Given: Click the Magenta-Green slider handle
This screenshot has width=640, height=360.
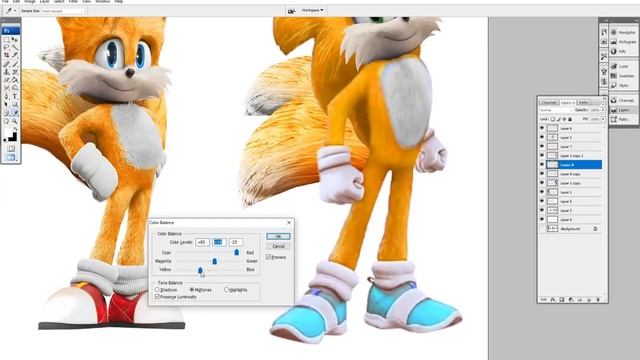Looking at the screenshot, I should [214, 261].
